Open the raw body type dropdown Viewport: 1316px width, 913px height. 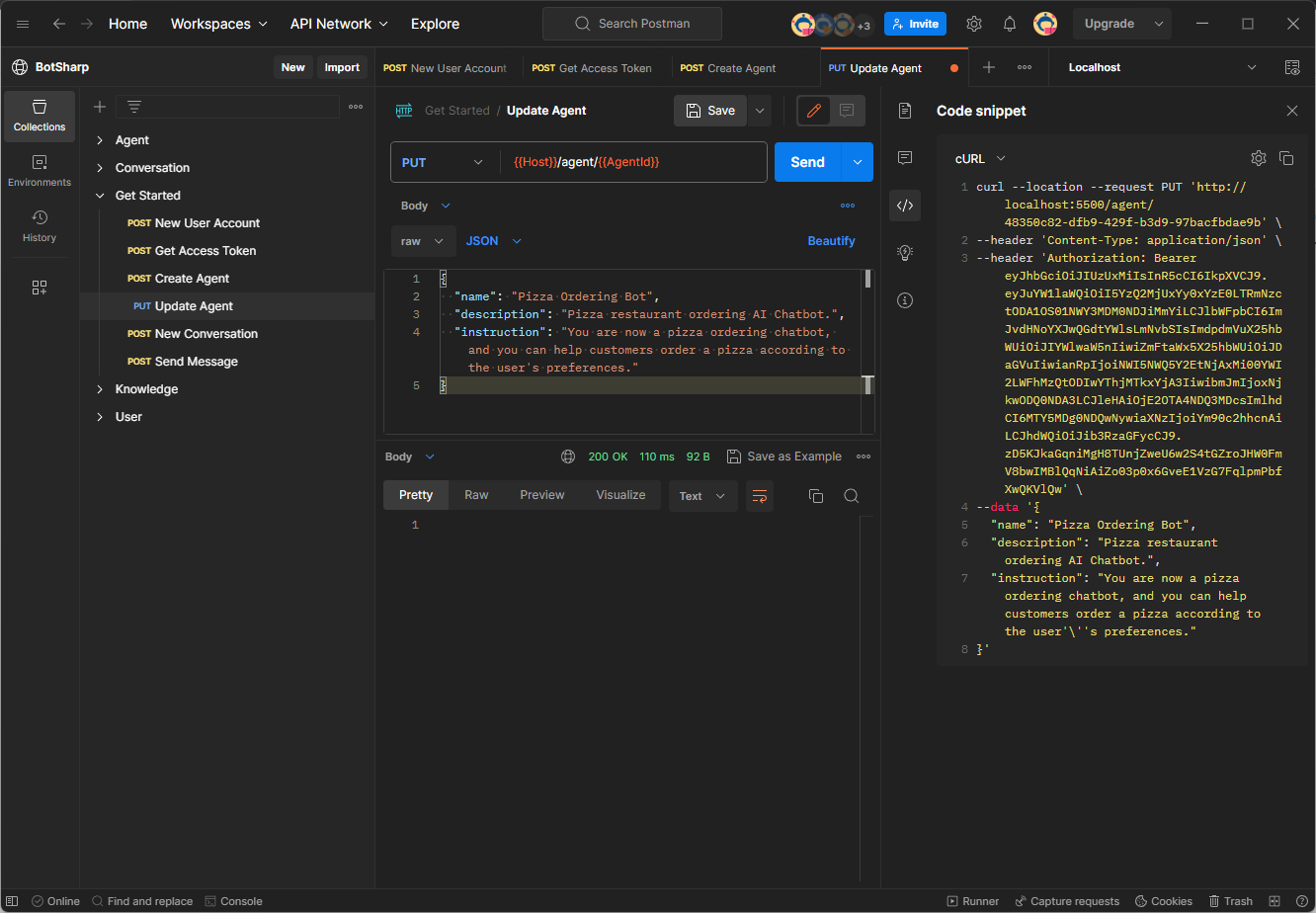[x=424, y=241]
